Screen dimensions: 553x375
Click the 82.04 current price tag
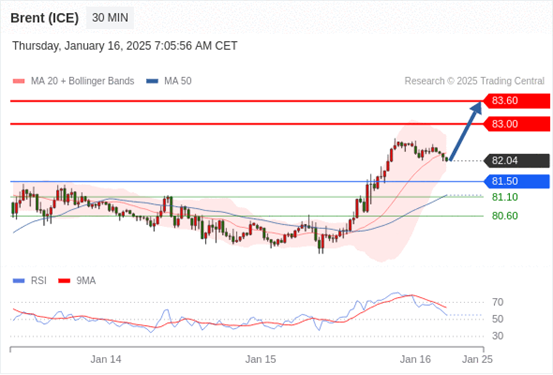click(x=516, y=161)
